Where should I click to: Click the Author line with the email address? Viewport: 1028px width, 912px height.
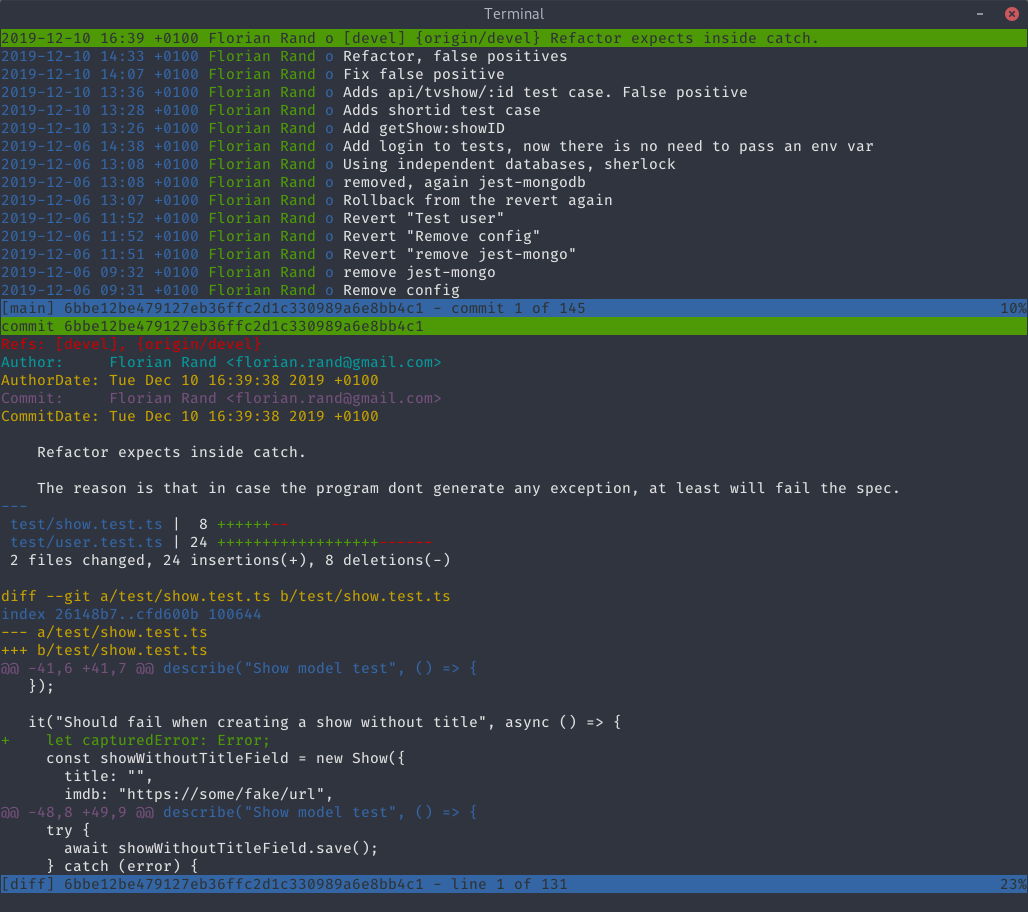pyautogui.click(x=220, y=362)
